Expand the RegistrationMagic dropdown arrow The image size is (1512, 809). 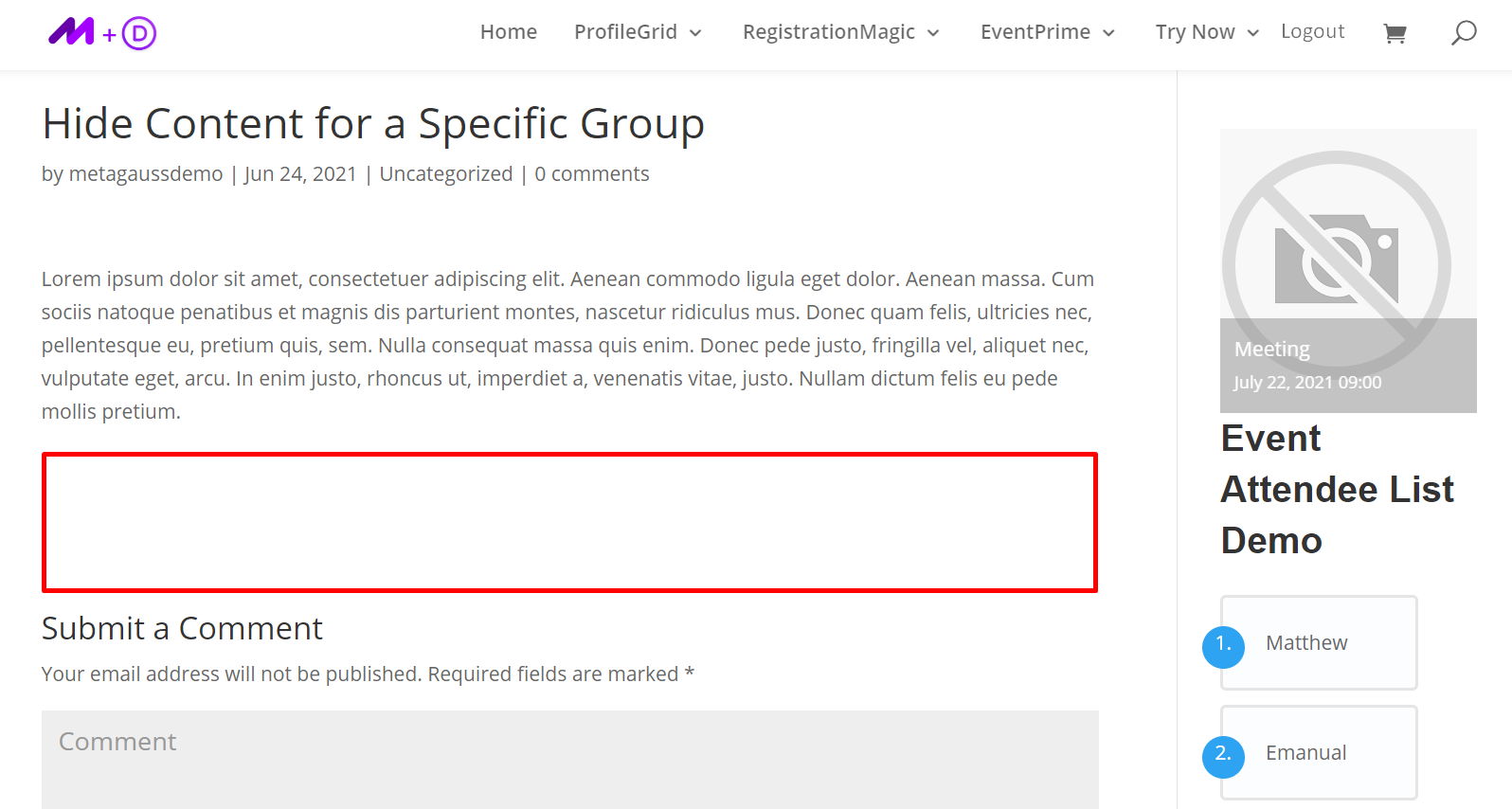(933, 33)
